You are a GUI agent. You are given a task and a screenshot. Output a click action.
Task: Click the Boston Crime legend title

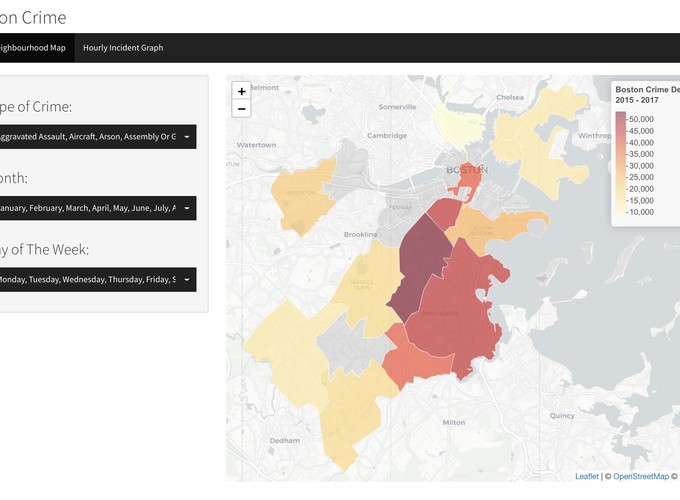click(647, 95)
